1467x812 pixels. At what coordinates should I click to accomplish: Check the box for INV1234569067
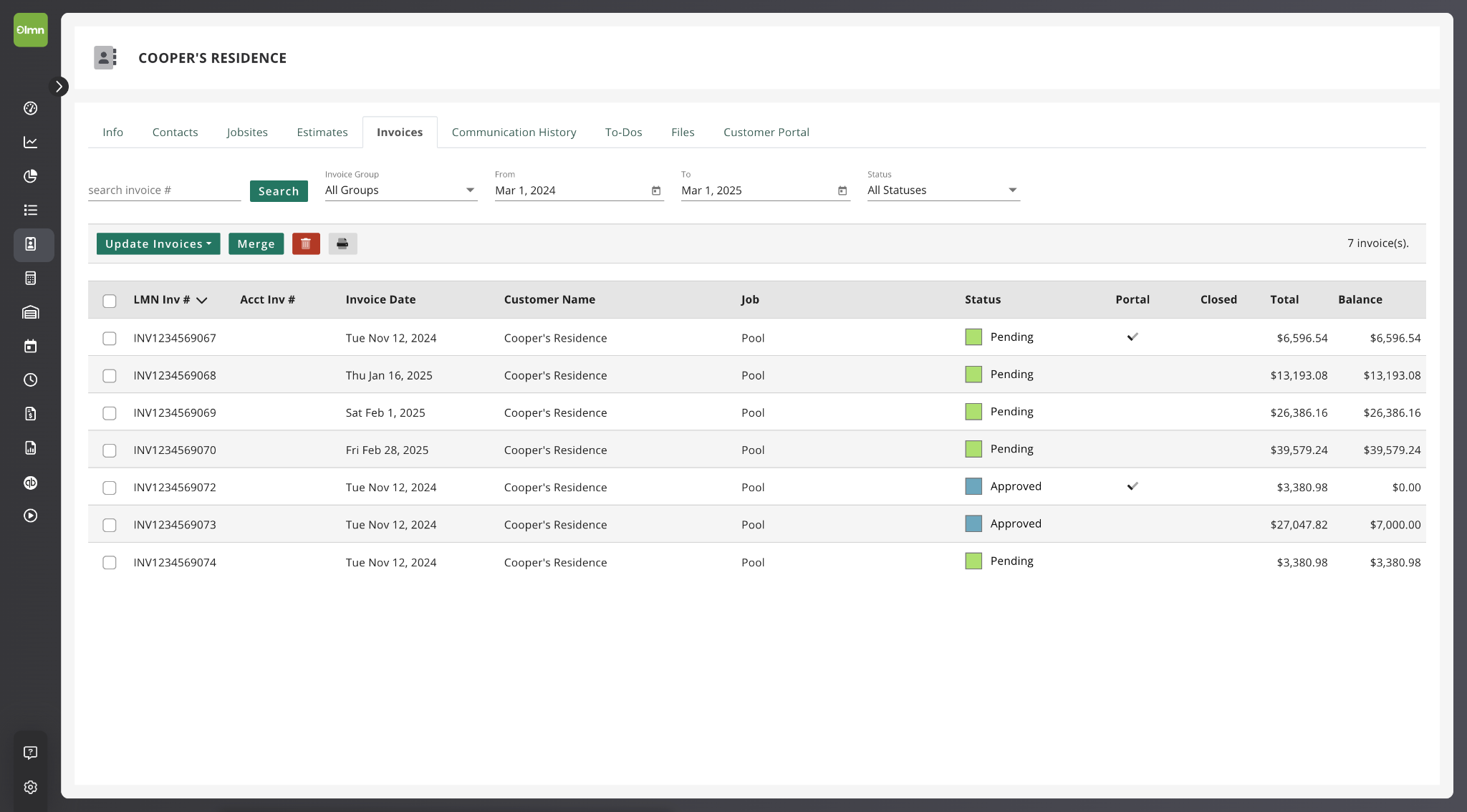tap(110, 338)
